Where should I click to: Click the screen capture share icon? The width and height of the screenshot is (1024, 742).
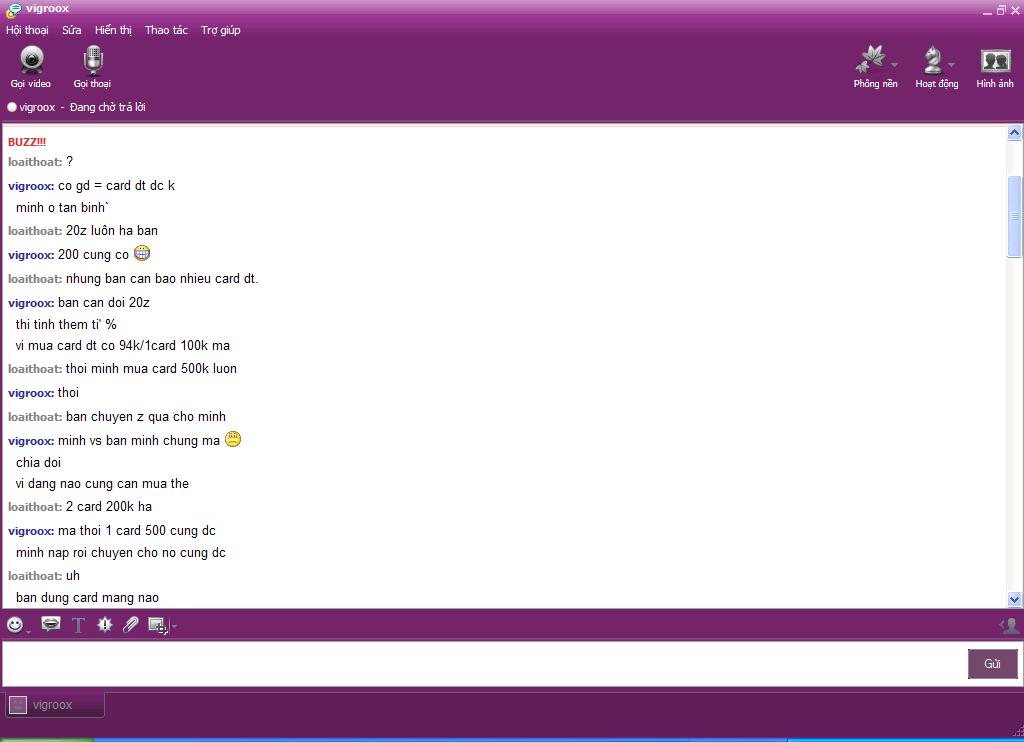[x=157, y=626]
